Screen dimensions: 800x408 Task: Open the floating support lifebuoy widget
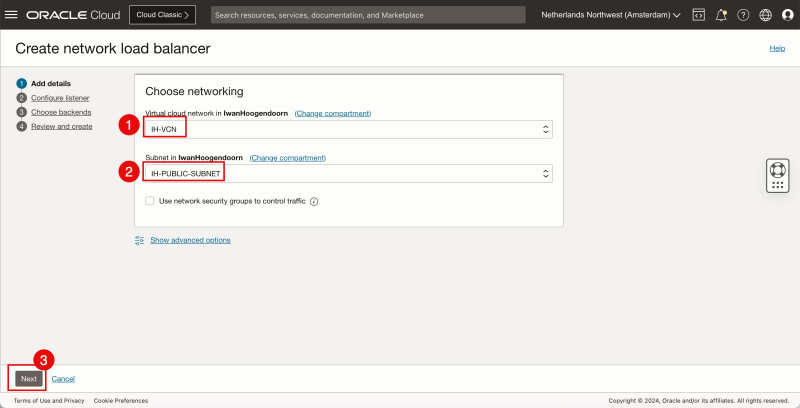[x=778, y=174]
